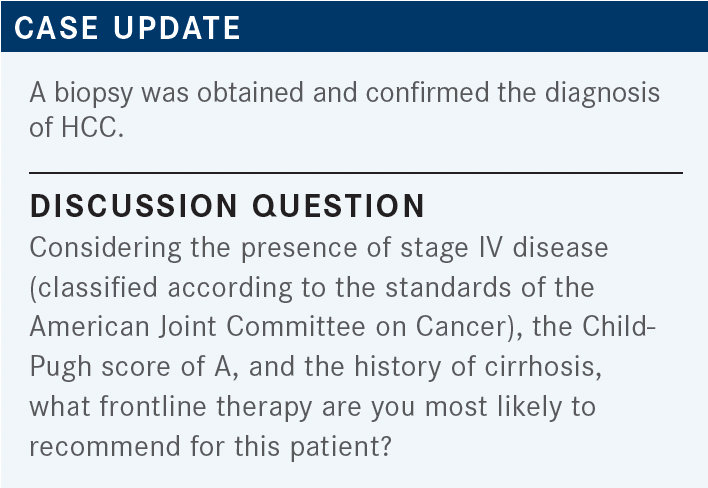Click the word 'diagnosis' in first line
This screenshot has height=488, width=708.
(602, 94)
